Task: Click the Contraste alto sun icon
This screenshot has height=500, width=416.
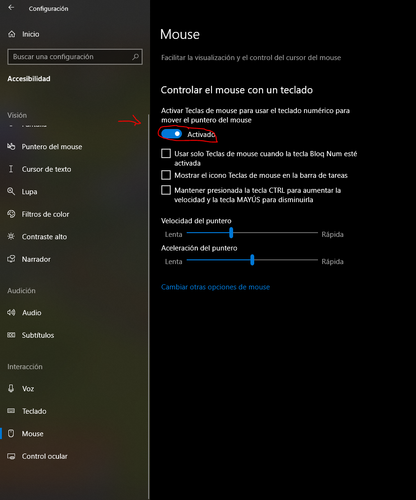Action: pos(11,236)
